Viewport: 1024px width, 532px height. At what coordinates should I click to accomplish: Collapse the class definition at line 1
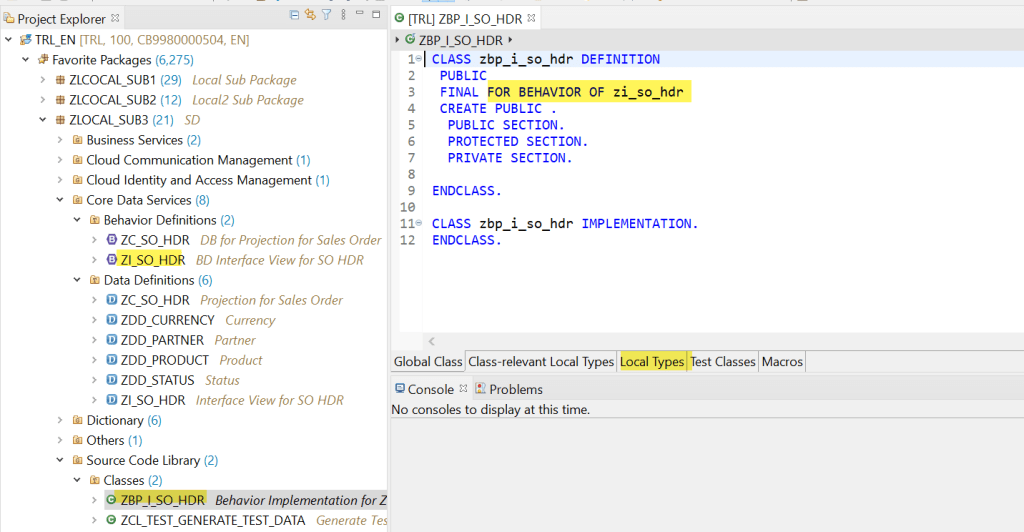click(418, 59)
